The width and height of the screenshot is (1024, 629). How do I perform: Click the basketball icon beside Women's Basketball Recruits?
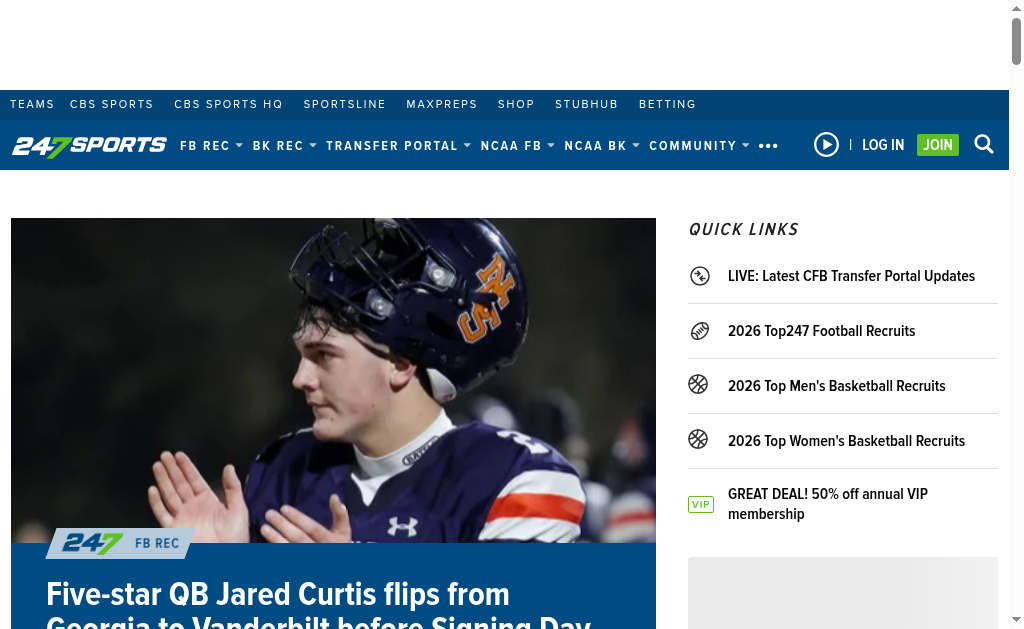(698, 439)
